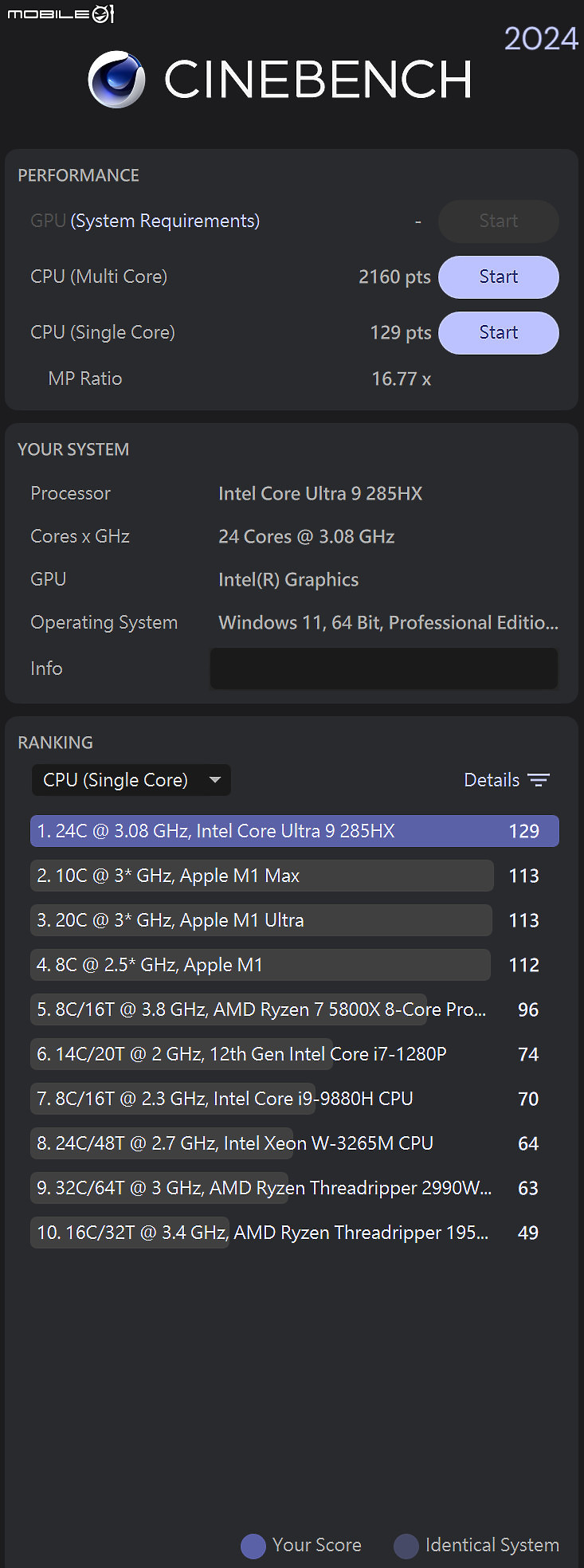Click the GPU (System Requirements) label
The image size is (584, 1568).
[x=145, y=221]
